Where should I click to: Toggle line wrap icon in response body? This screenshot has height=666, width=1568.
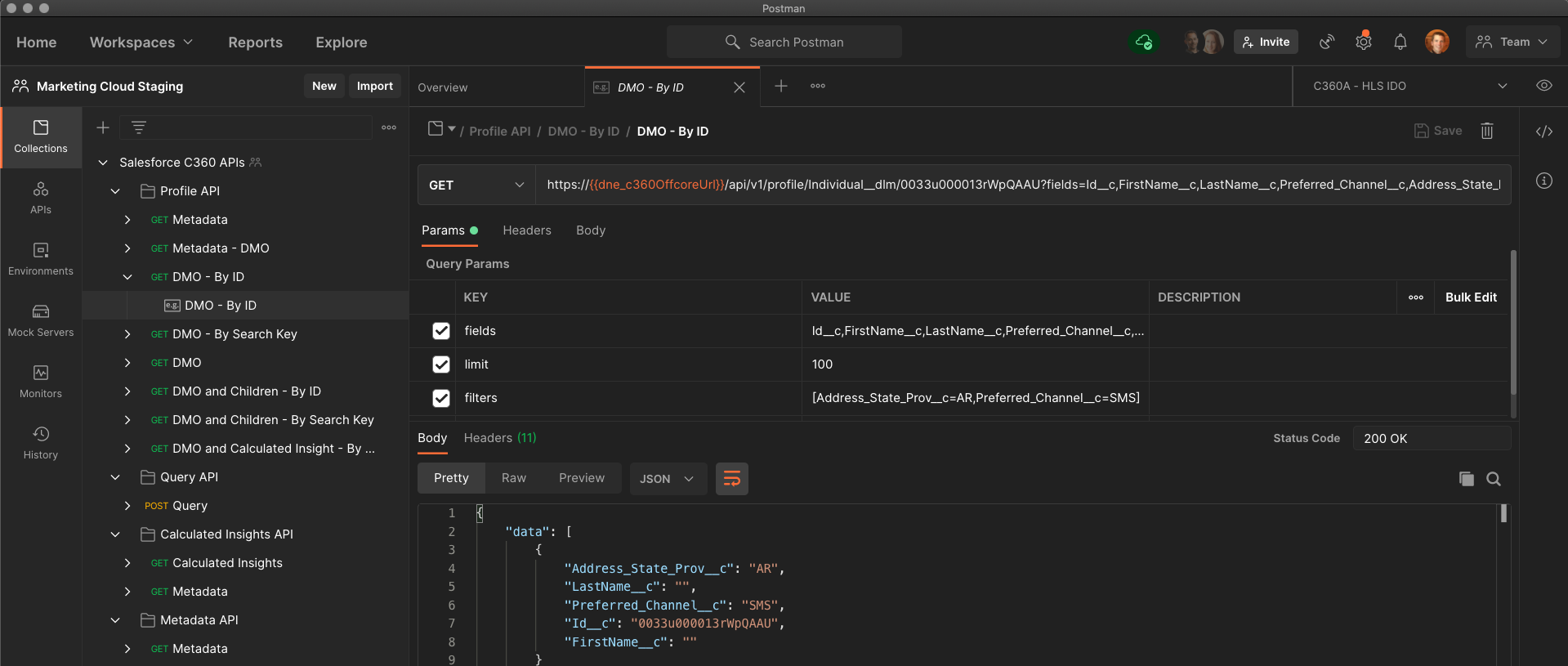pyautogui.click(x=732, y=479)
